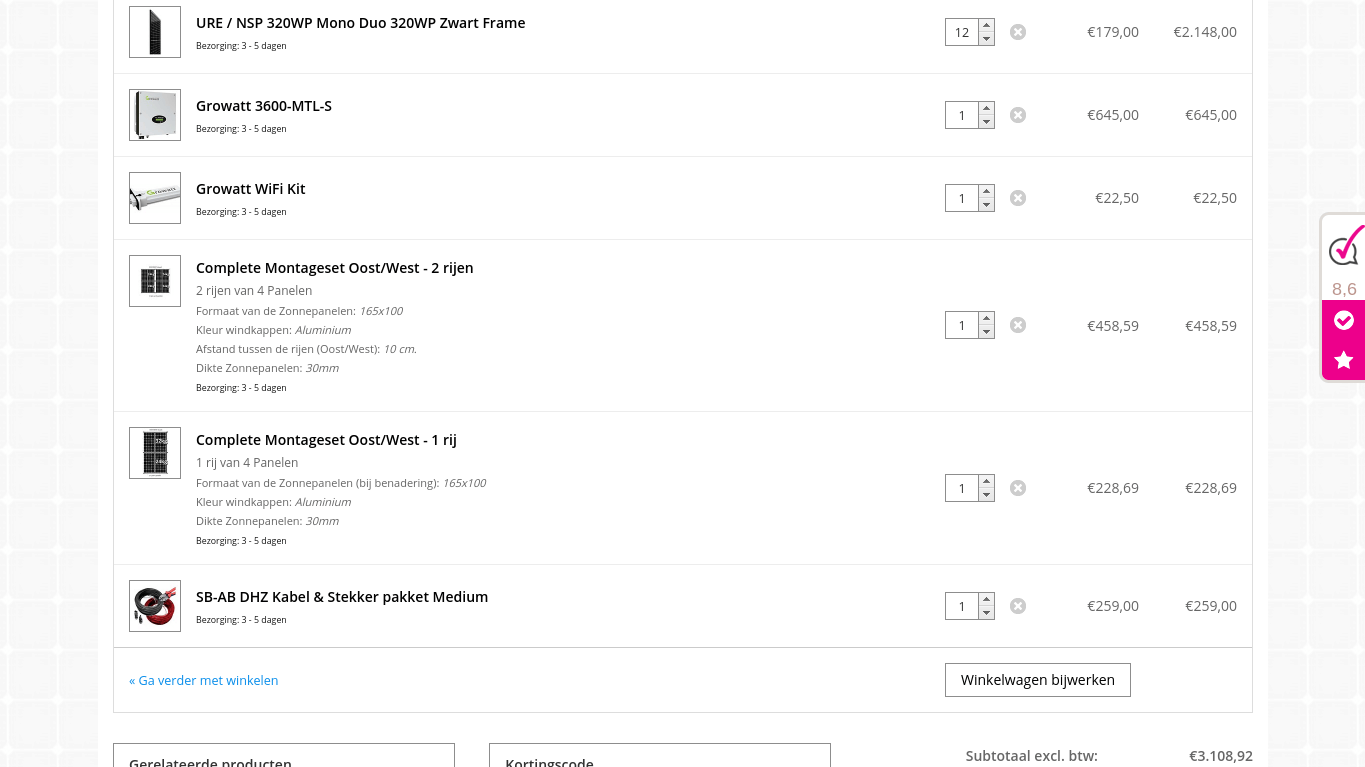Click the quantity field for URE 320WP panels
The image size is (1365, 767).
point(962,32)
